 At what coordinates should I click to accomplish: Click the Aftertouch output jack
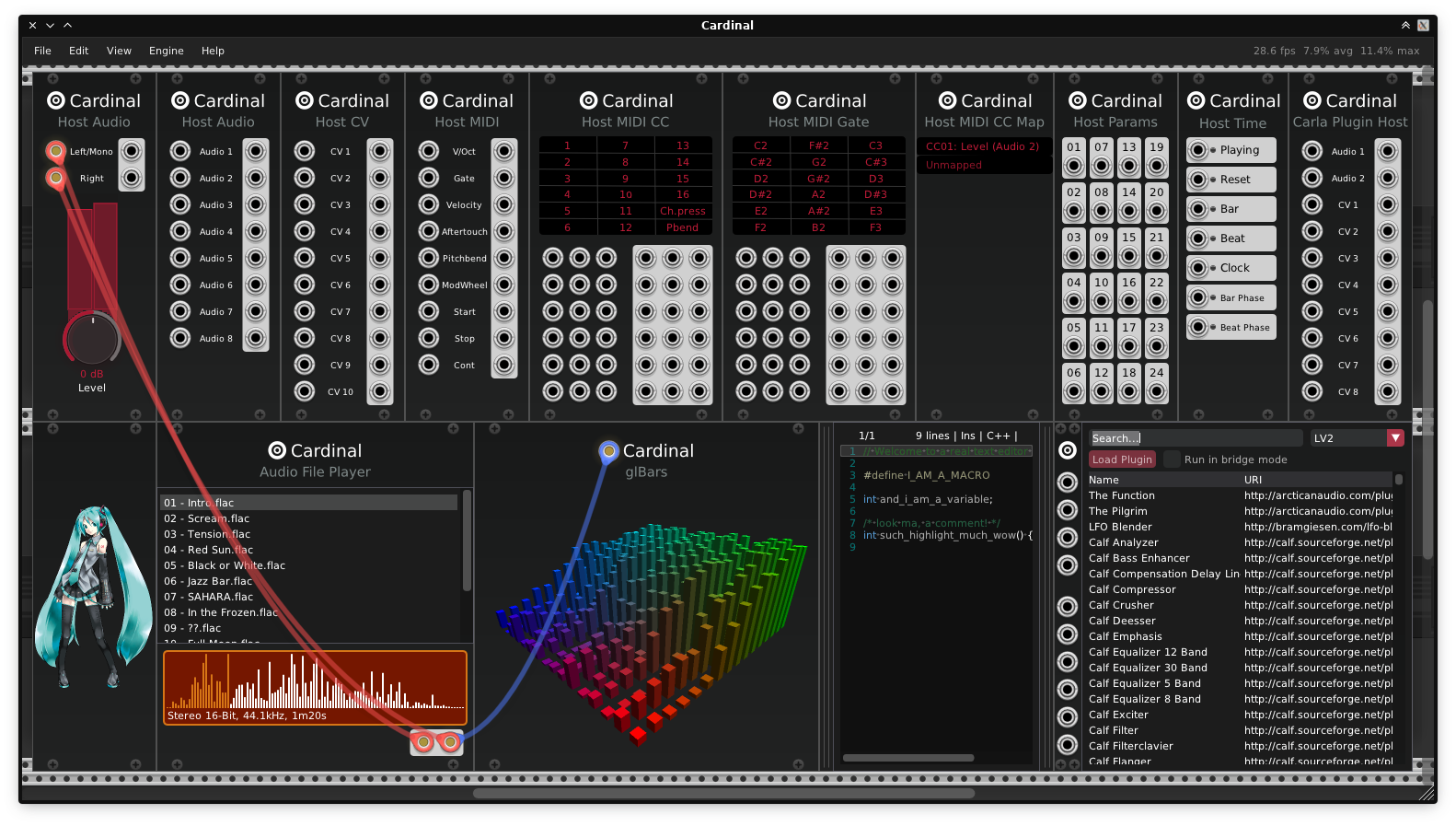click(504, 230)
